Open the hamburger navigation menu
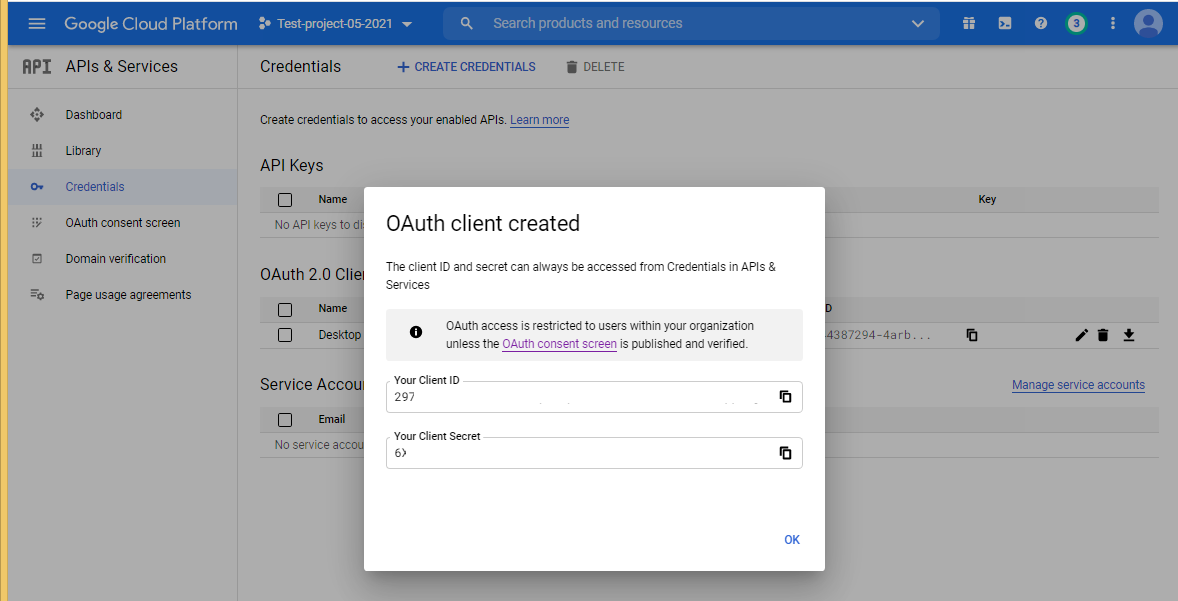The image size is (1178, 601). pos(37,23)
